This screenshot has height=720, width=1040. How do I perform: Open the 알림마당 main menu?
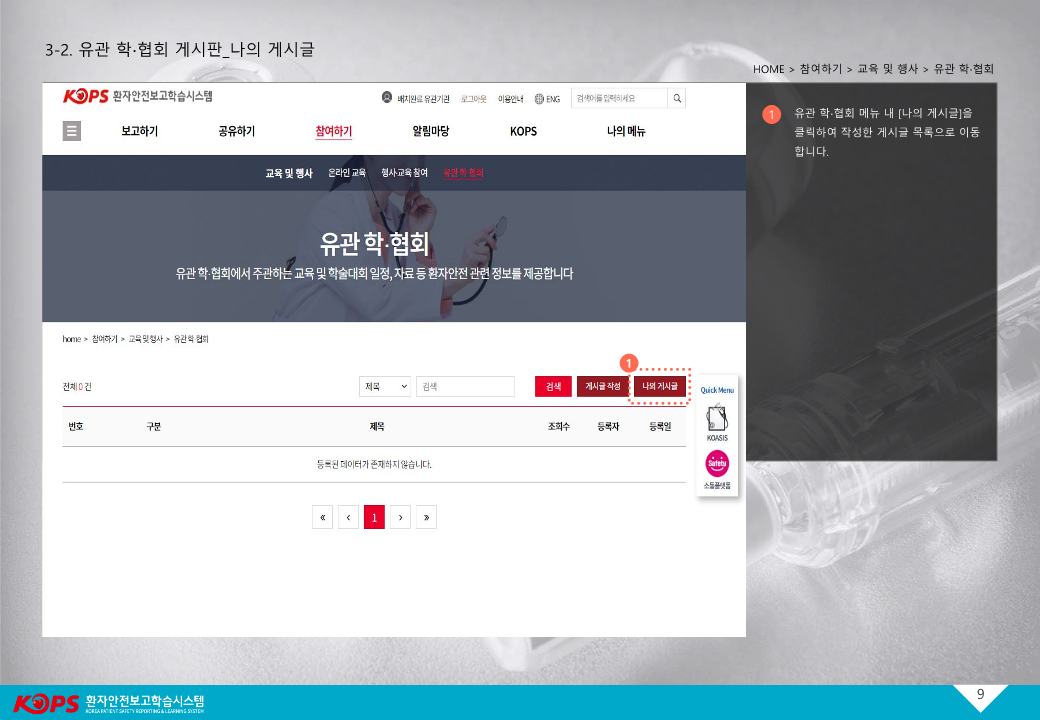tap(430, 131)
